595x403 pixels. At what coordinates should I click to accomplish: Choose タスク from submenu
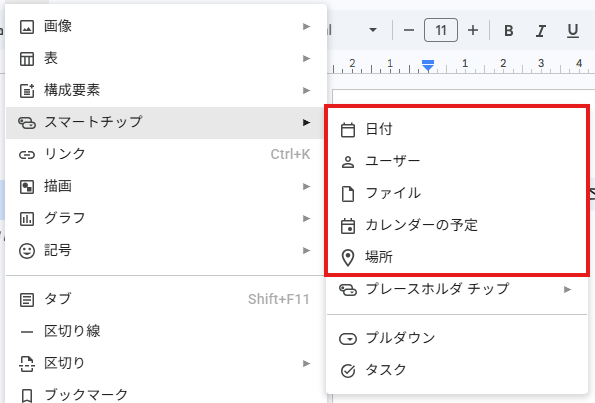[x=457, y=370]
